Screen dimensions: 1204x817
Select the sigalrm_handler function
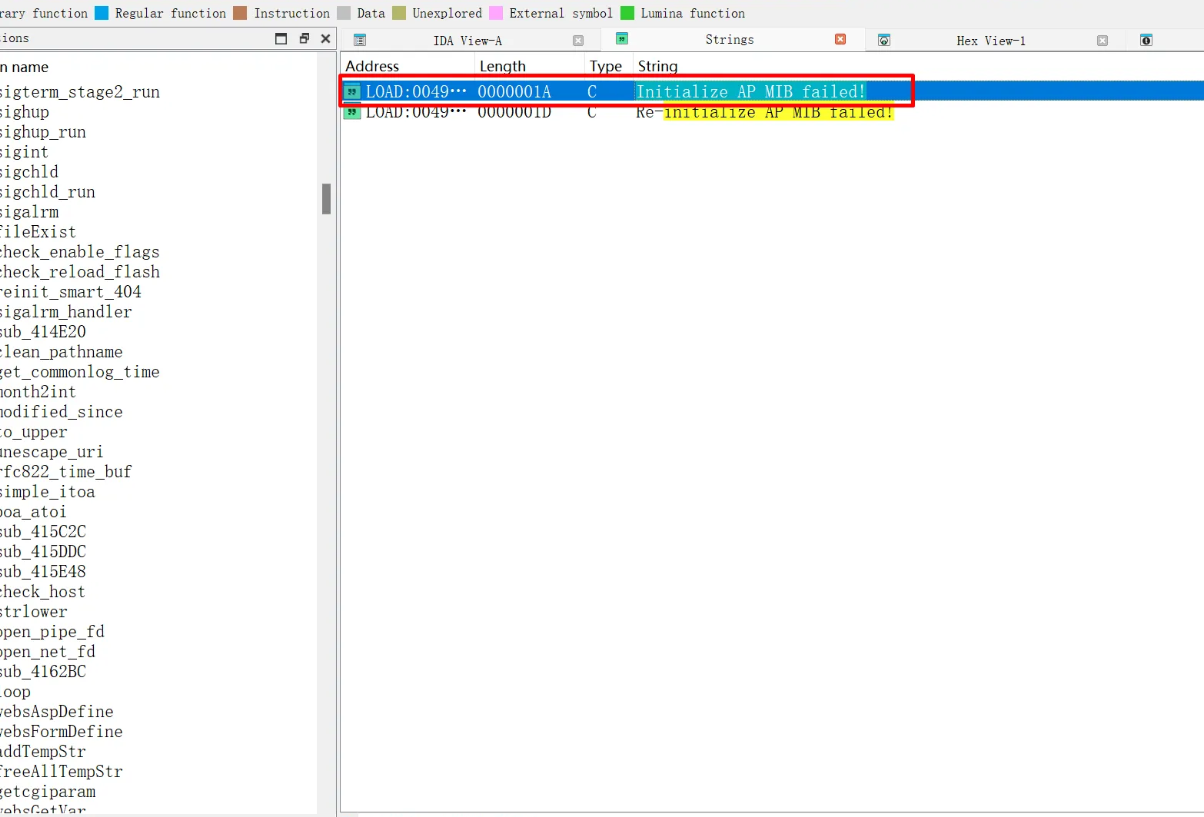pos(66,312)
